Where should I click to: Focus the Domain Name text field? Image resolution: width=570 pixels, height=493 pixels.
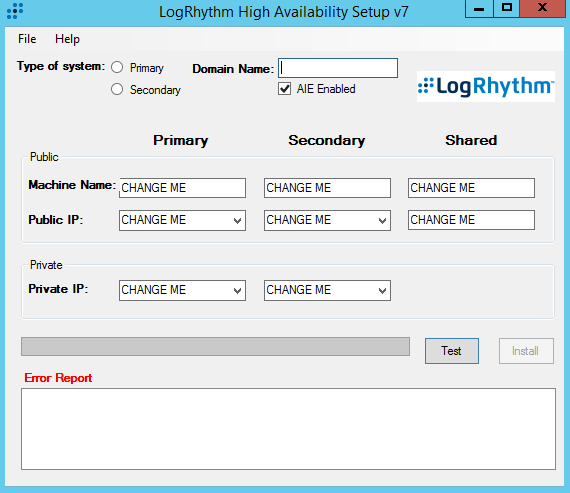(x=338, y=68)
